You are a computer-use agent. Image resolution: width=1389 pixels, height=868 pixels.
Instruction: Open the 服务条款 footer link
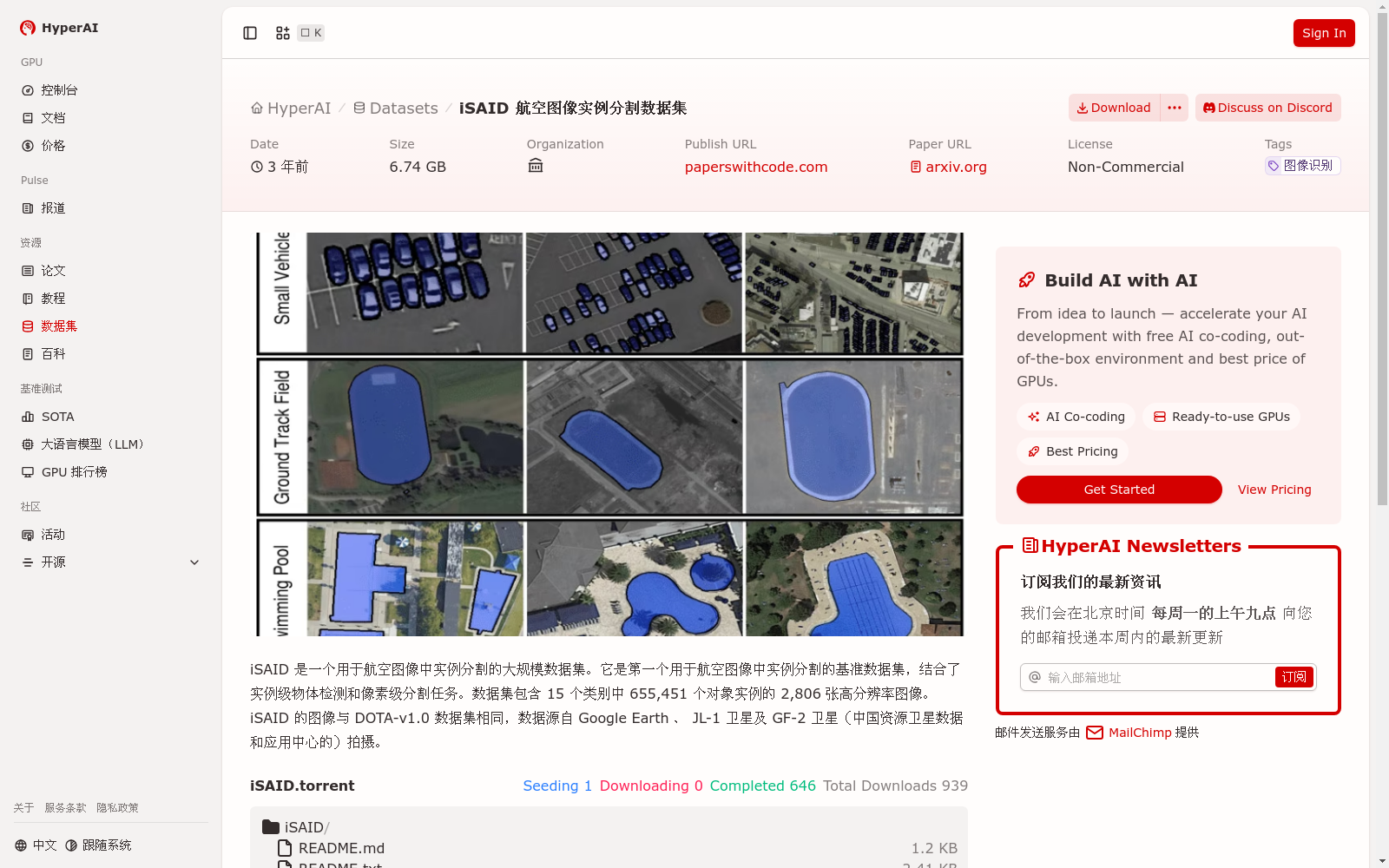click(65, 808)
